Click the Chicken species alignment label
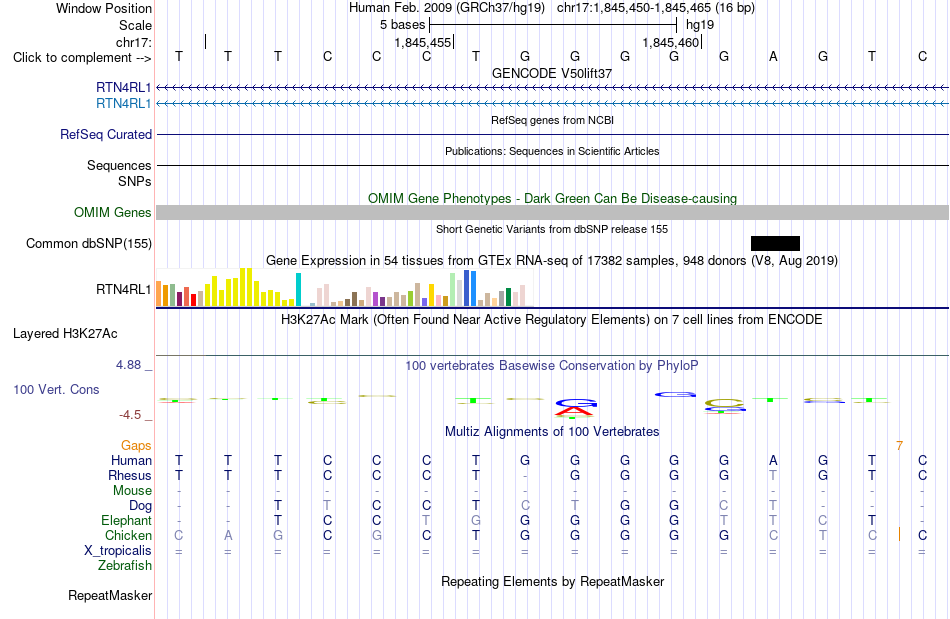Viewport: 950px width, 619px height. click(x=128, y=535)
